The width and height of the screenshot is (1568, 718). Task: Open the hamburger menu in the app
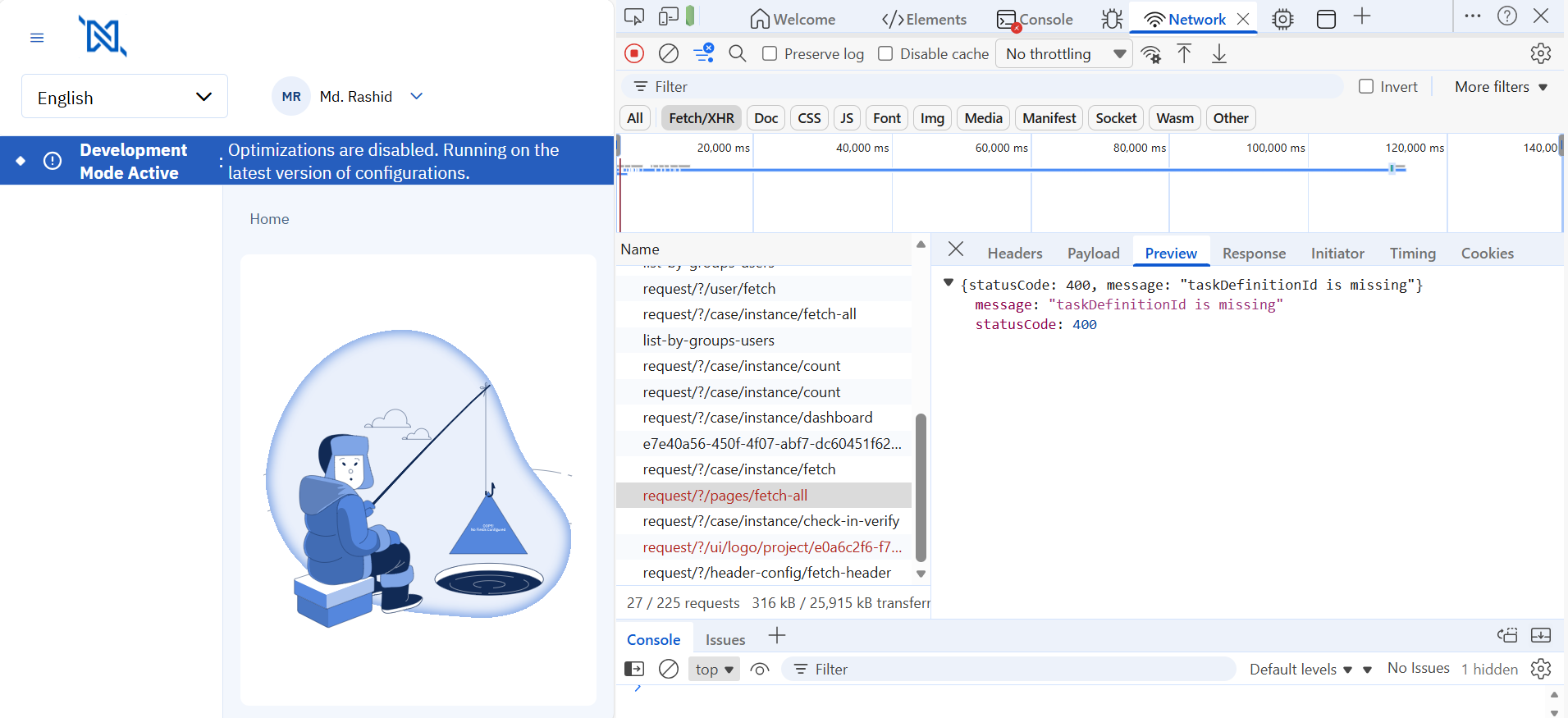pyautogui.click(x=37, y=38)
